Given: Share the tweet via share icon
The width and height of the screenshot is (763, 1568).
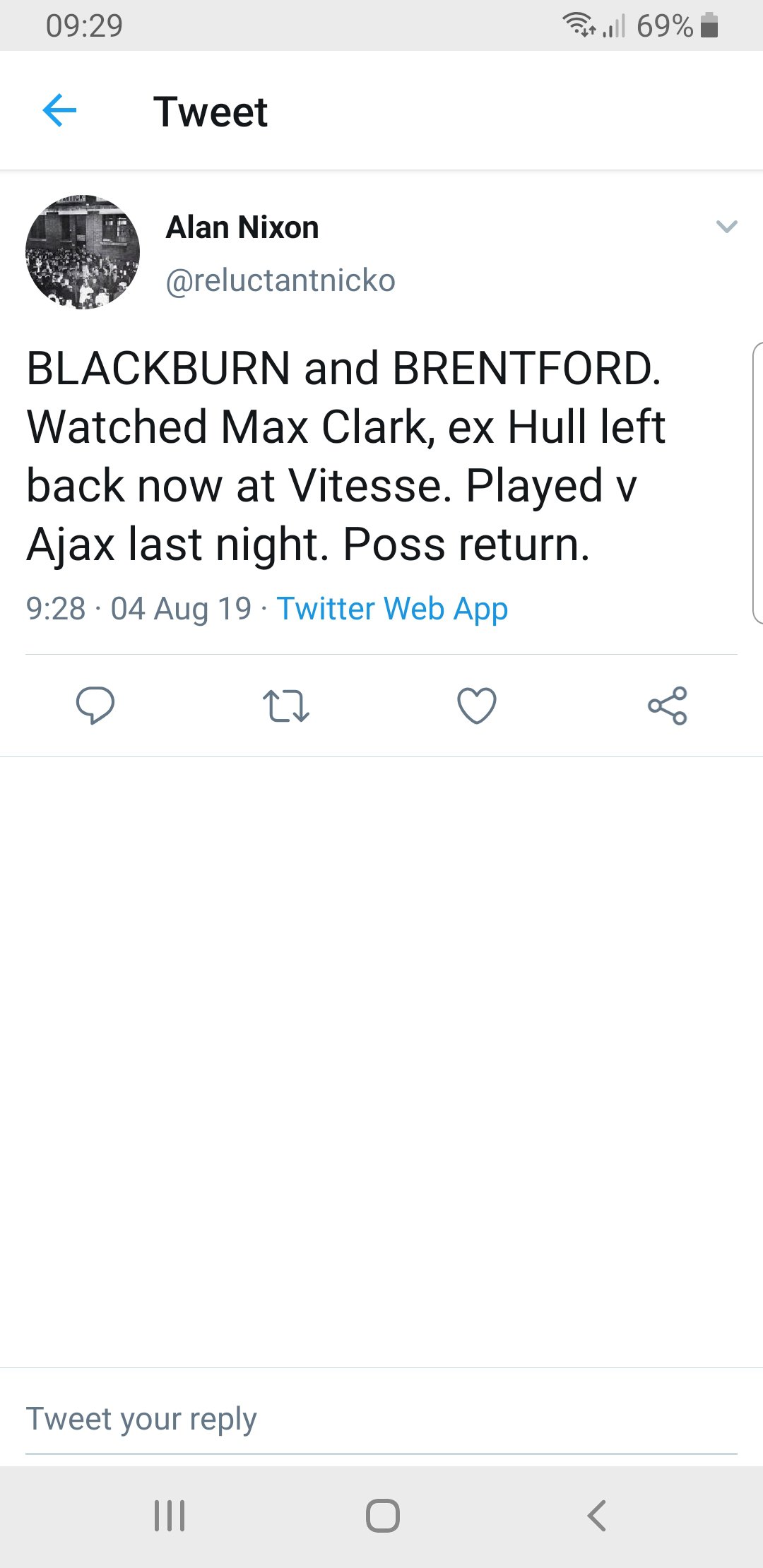Looking at the screenshot, I should coord(668,706).
